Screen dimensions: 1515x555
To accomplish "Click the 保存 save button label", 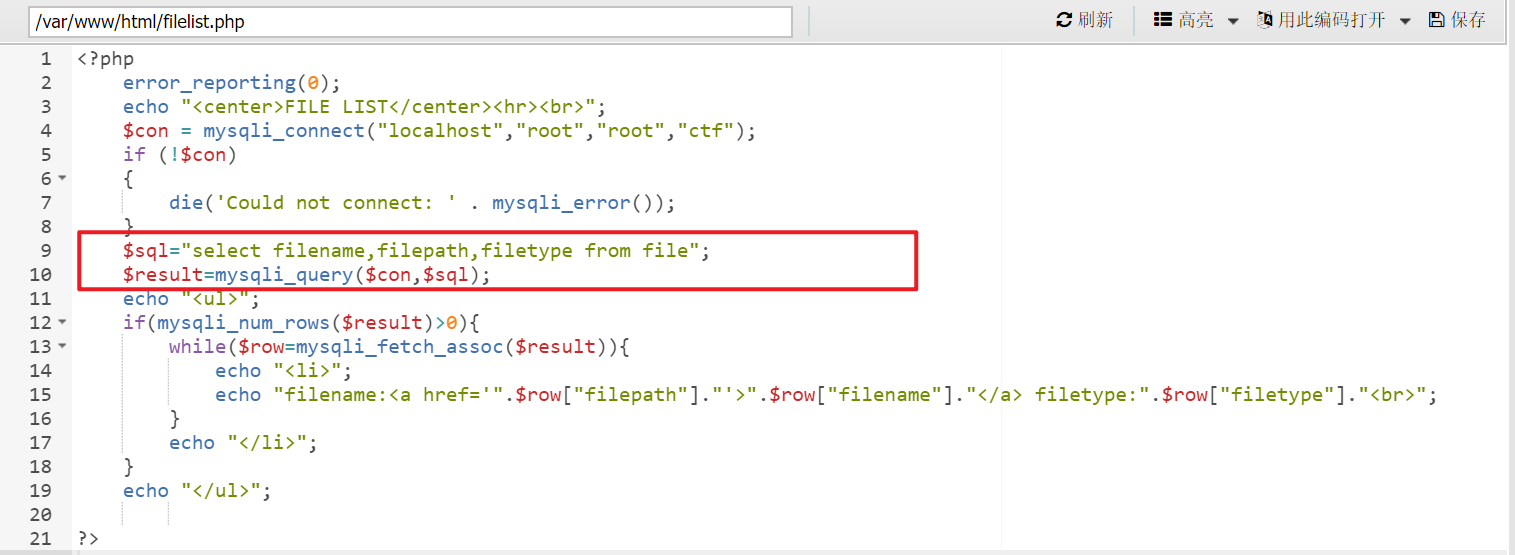I will pos(1468,20).
